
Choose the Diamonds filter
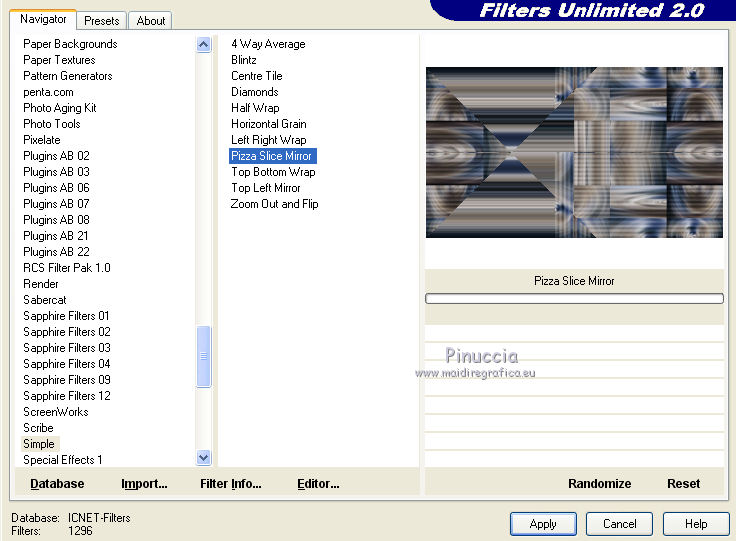click(x=255, y=92)
